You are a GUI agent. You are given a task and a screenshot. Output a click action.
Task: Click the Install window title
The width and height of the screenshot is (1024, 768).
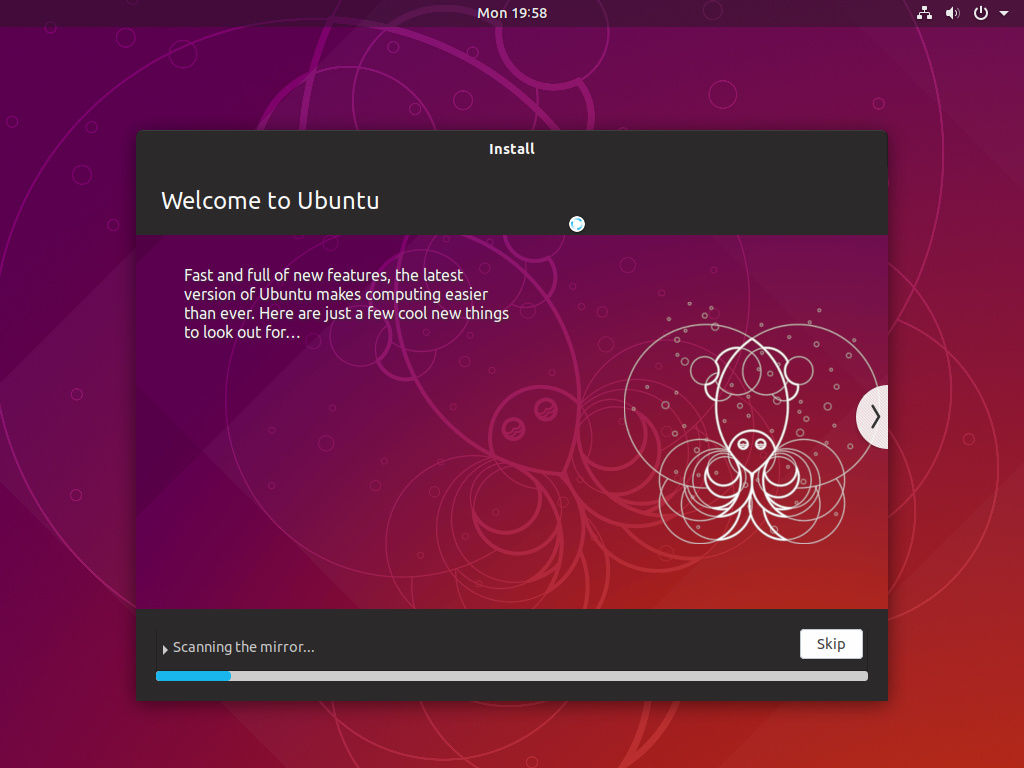click(x=512, y=149)
